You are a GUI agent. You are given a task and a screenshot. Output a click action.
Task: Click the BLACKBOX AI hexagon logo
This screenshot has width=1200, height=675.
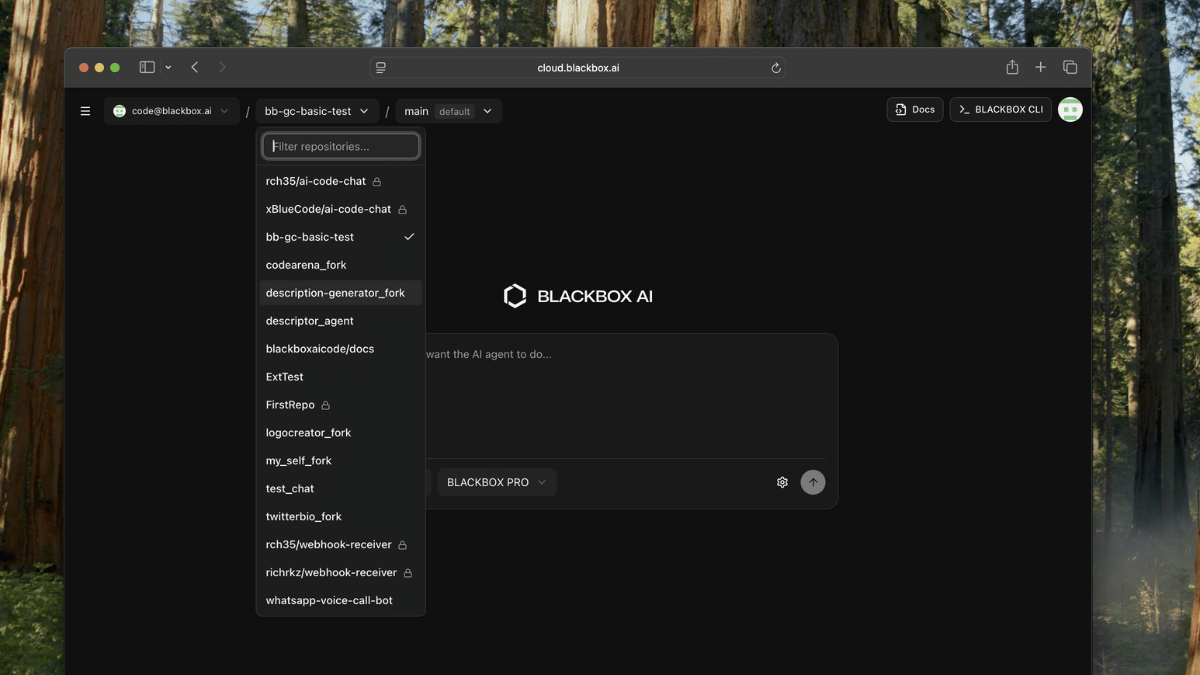pyautogui.click(x=514, y=295)
